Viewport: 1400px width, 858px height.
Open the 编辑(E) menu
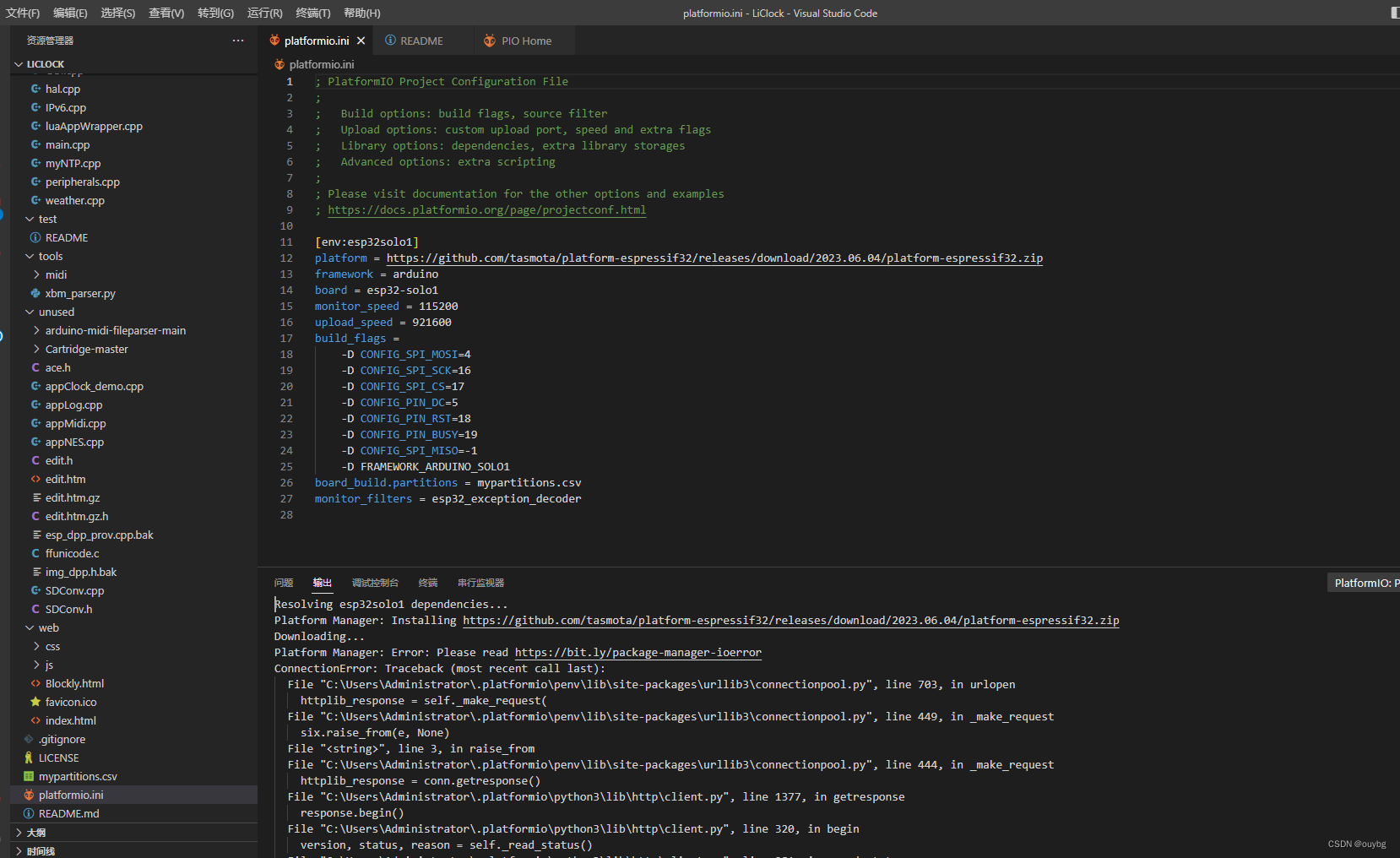pos(70,13)
